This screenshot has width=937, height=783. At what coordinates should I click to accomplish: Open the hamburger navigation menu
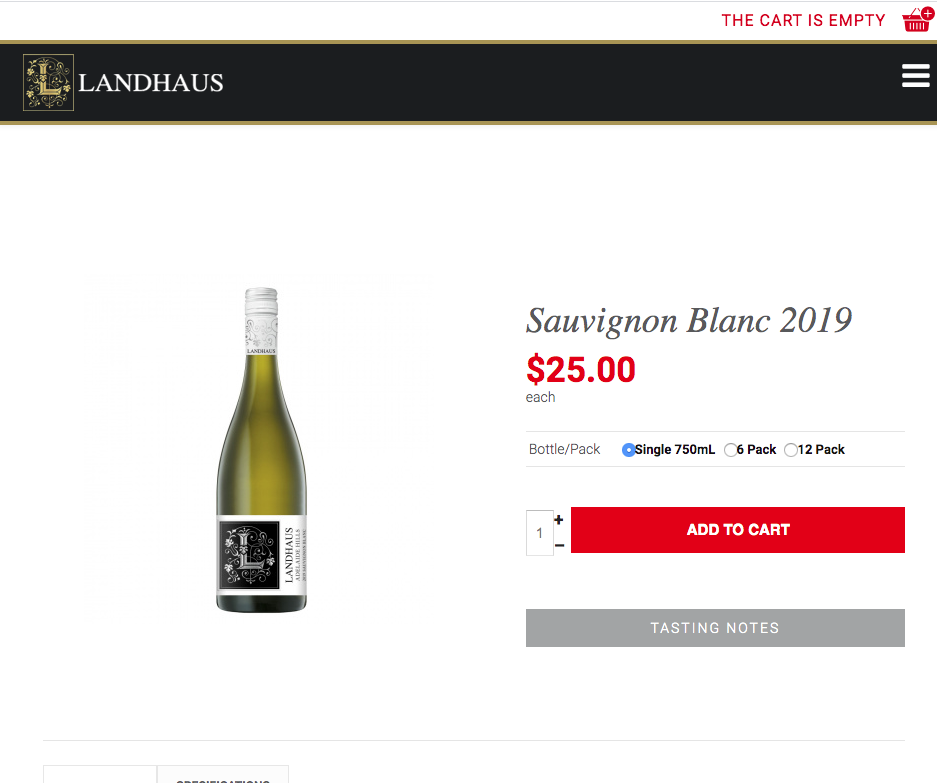click(x=915, y=76)
